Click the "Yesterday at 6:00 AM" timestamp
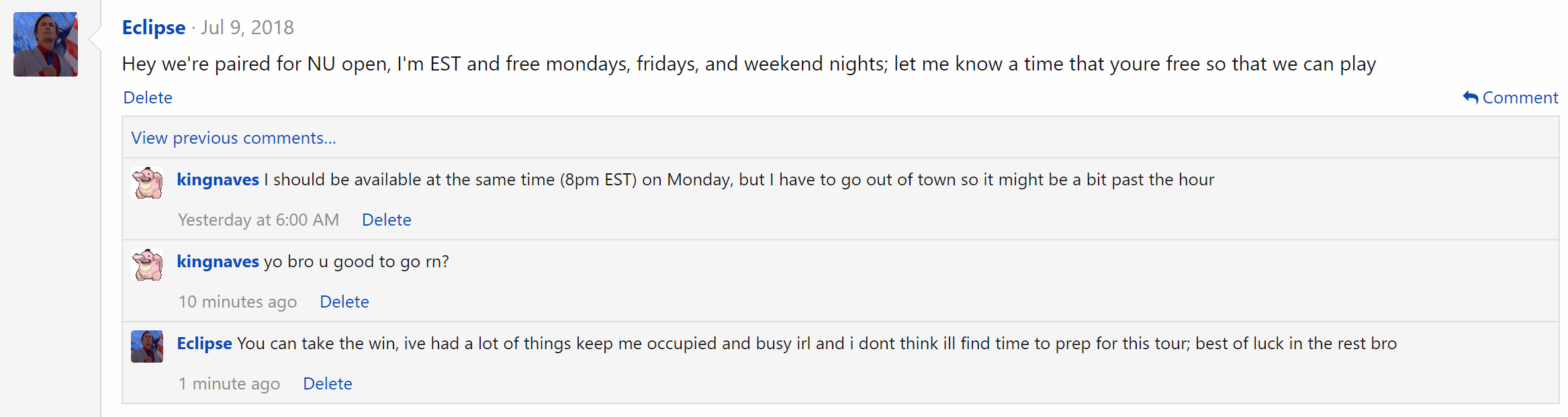The image size is (1568, 417). pyautogui.click(x=259, y=220)
